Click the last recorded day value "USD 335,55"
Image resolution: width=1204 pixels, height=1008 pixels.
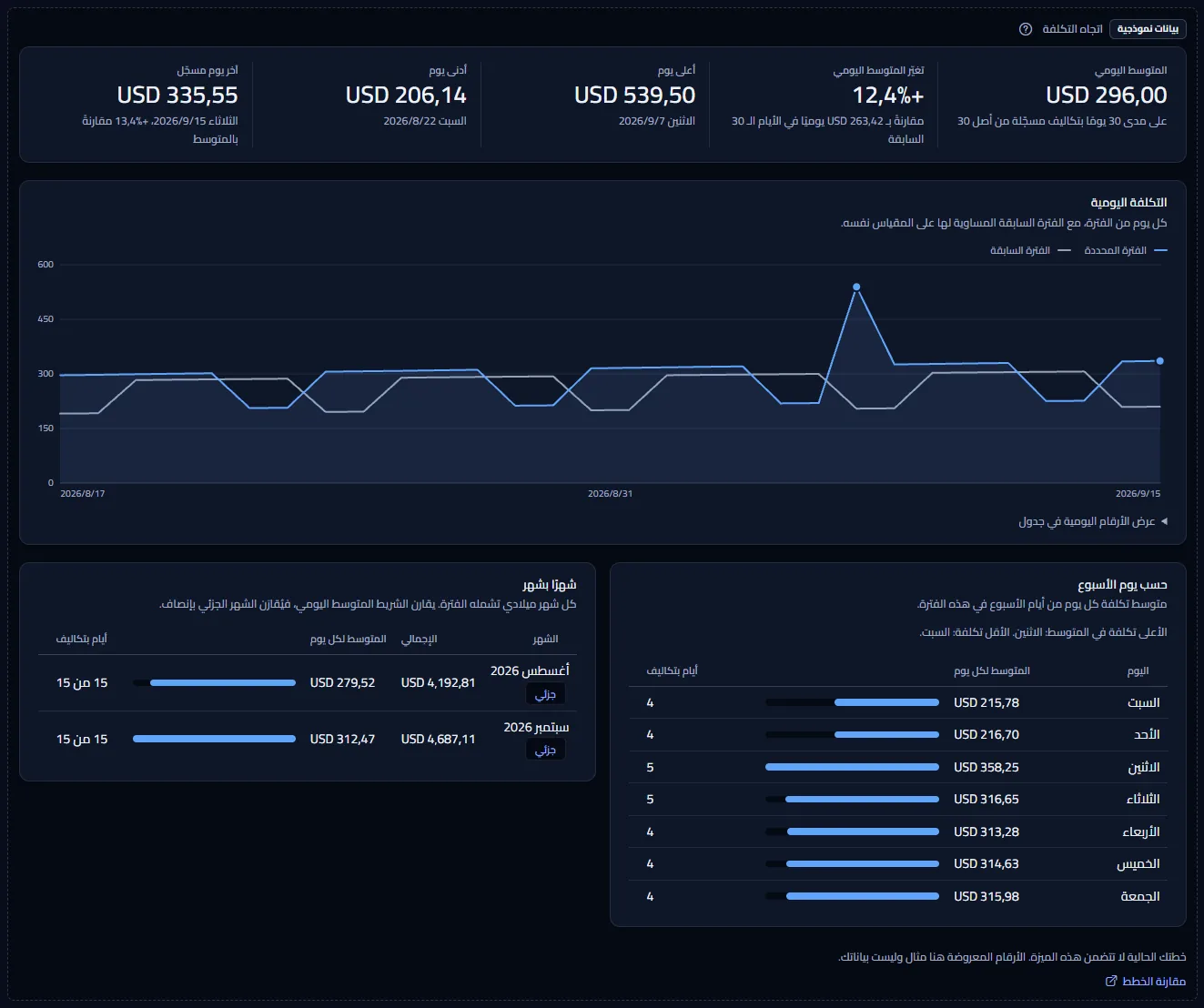tap(177, 95)
